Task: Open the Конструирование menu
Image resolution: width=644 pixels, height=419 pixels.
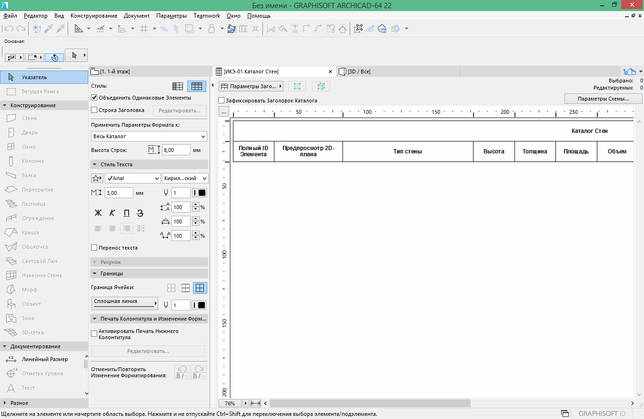Action: coord(94,16)
